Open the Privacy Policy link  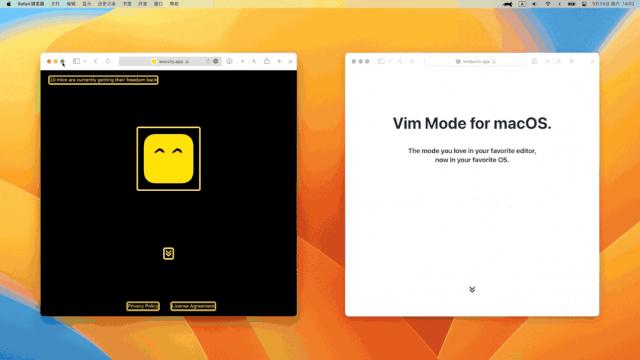[143, 306]
